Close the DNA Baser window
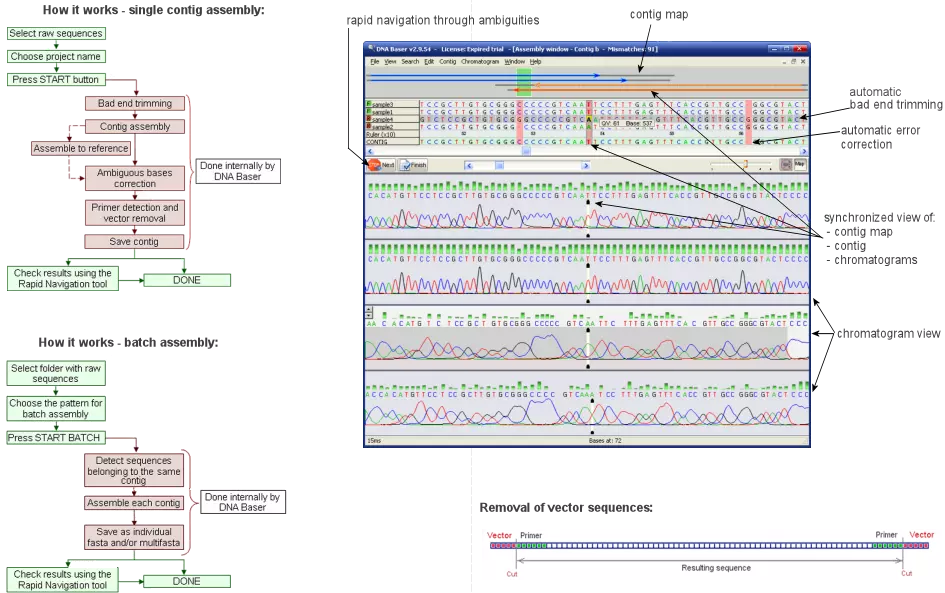The width and height of the screenshot is (945, 593). [800, 49]
